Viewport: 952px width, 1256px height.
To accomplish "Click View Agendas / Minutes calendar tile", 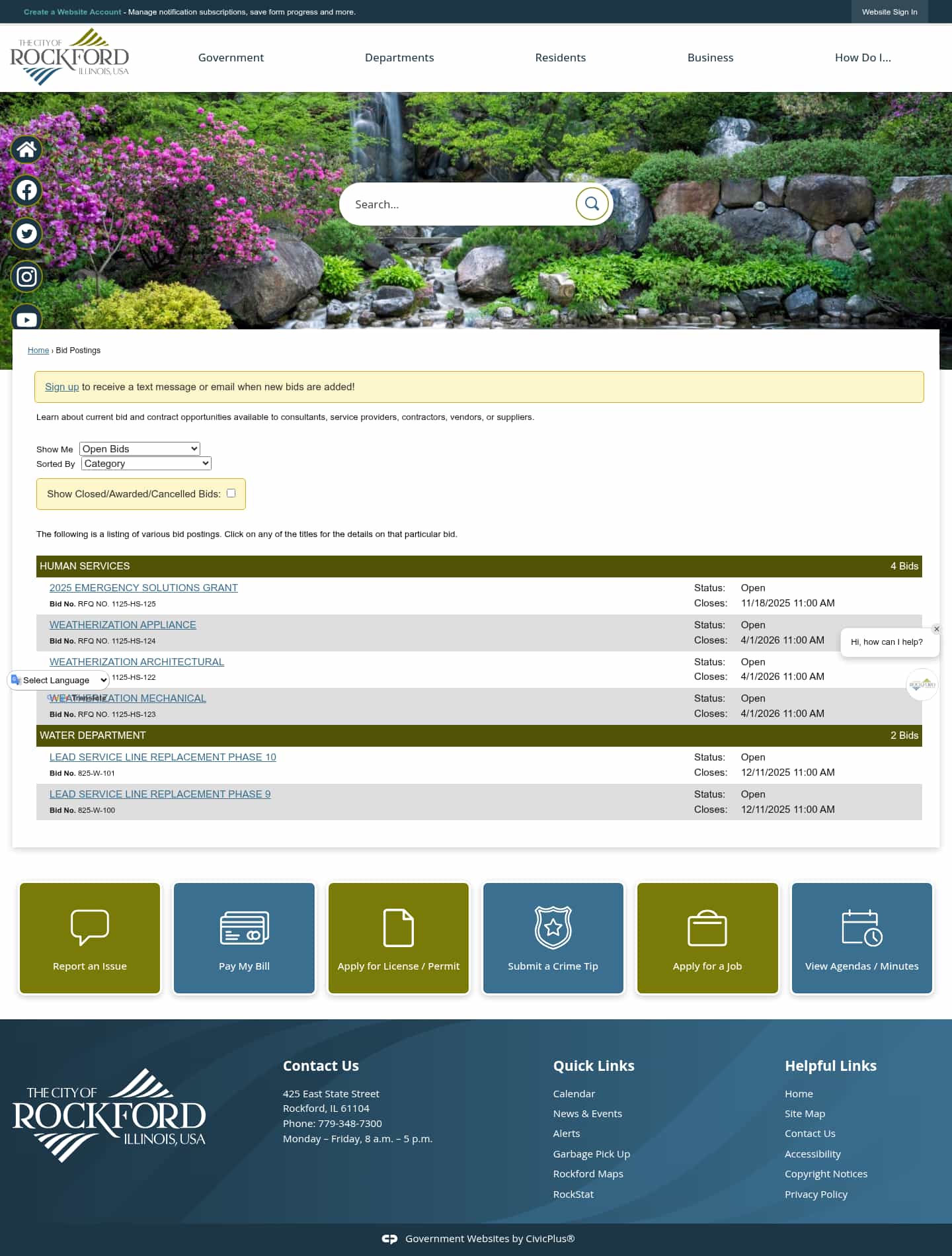I will 862,938.
